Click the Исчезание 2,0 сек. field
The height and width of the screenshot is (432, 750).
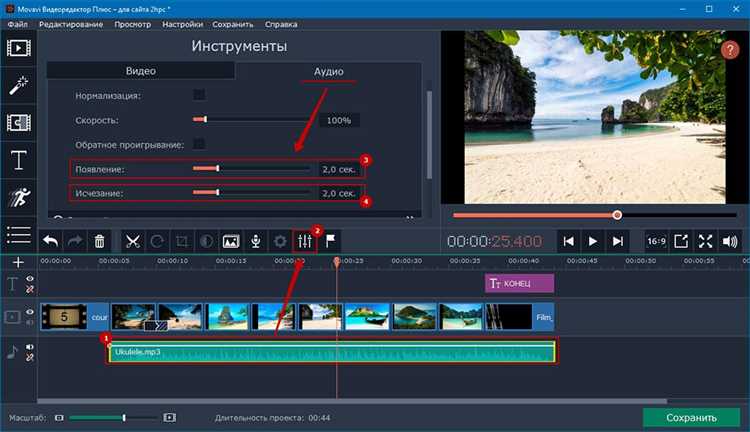(x=339, y=193)
